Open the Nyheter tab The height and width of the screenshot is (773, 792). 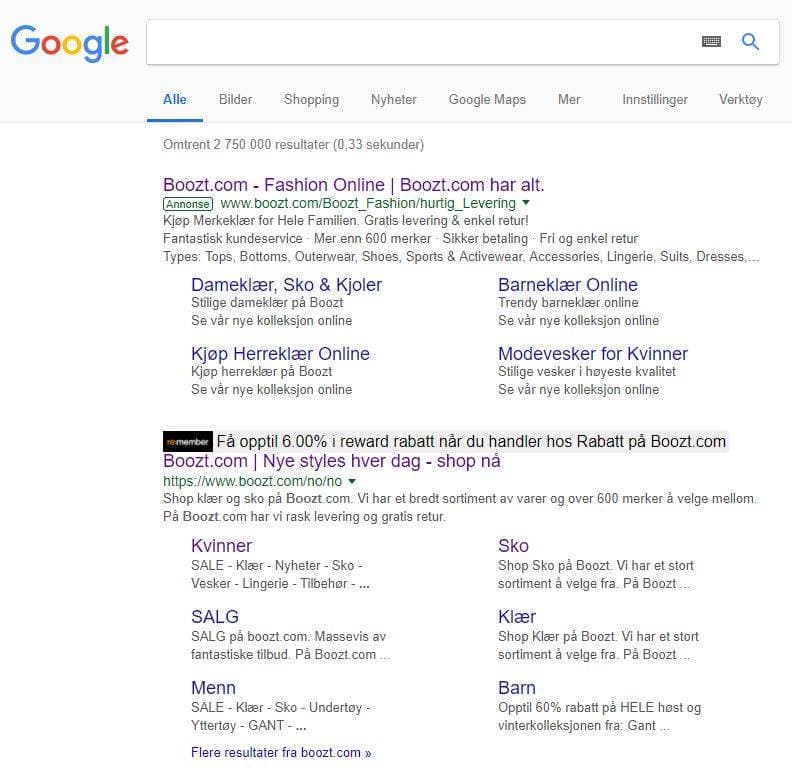(x=393, y=99)
